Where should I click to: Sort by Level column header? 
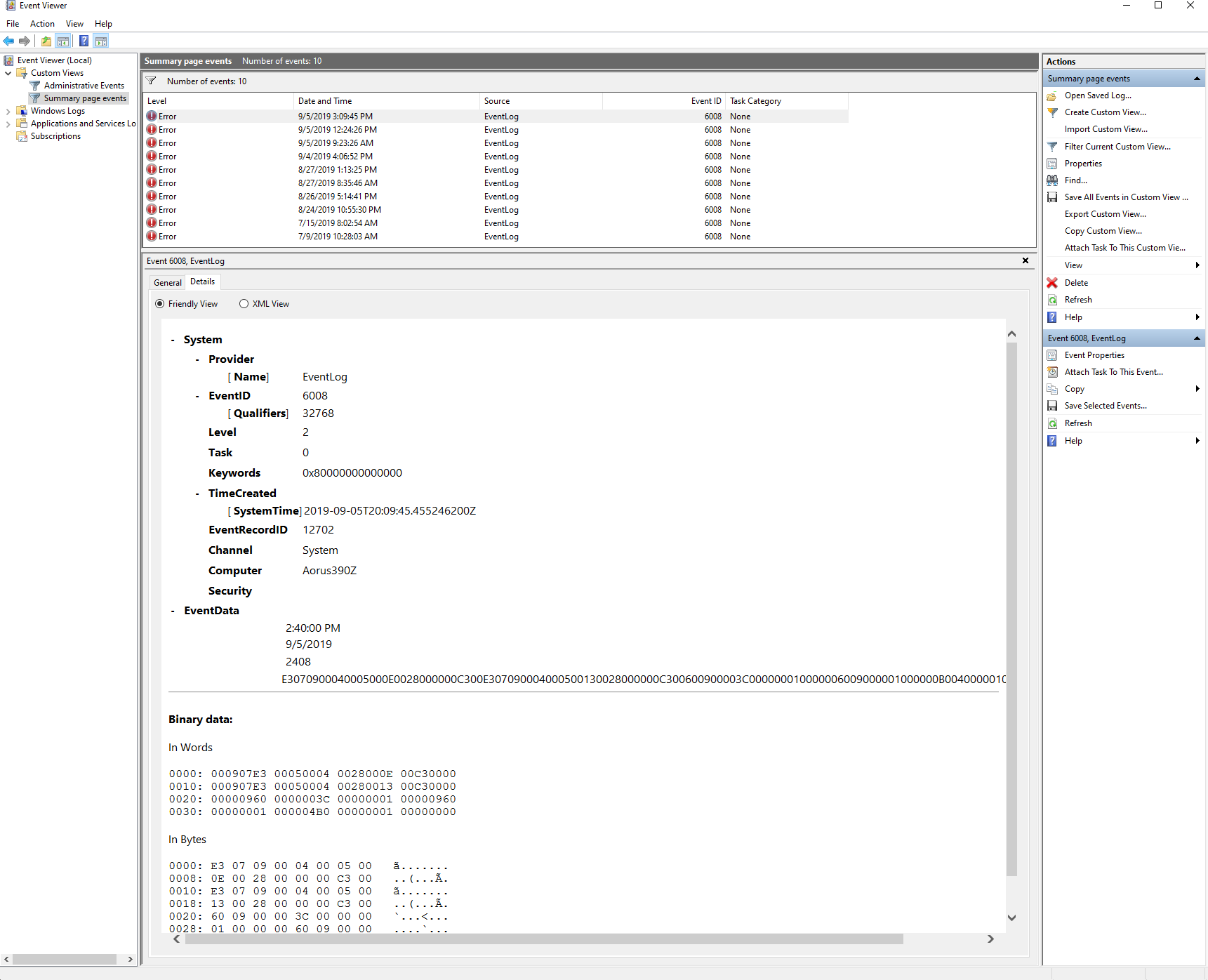coord(218,101)
